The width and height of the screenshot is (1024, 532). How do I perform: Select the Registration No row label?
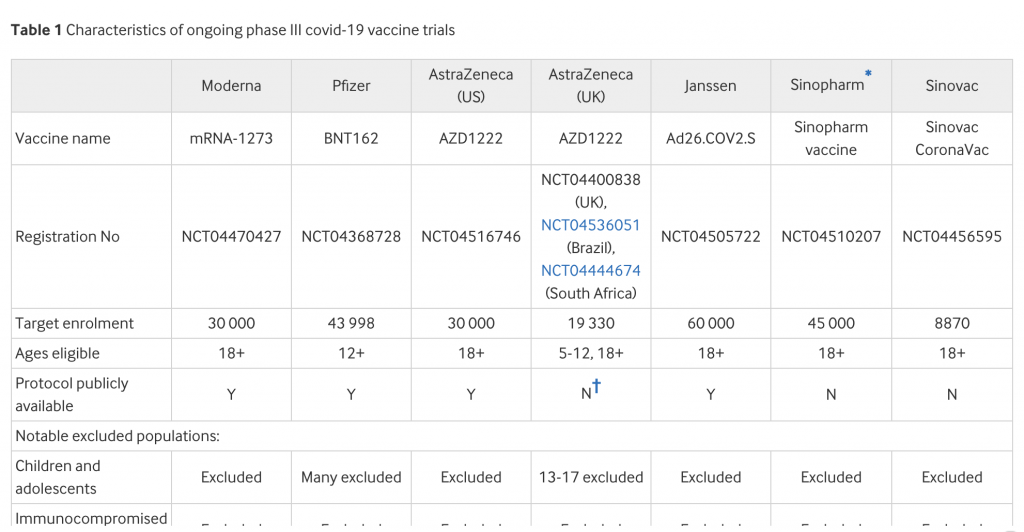coord(67,237)
